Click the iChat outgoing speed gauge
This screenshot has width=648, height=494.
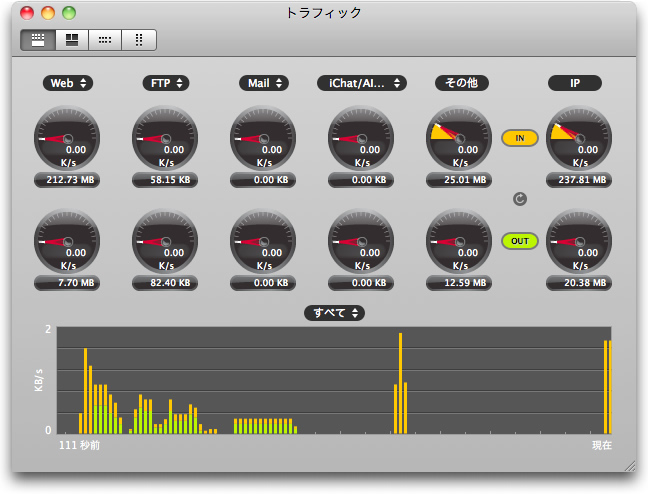point(361,241)
